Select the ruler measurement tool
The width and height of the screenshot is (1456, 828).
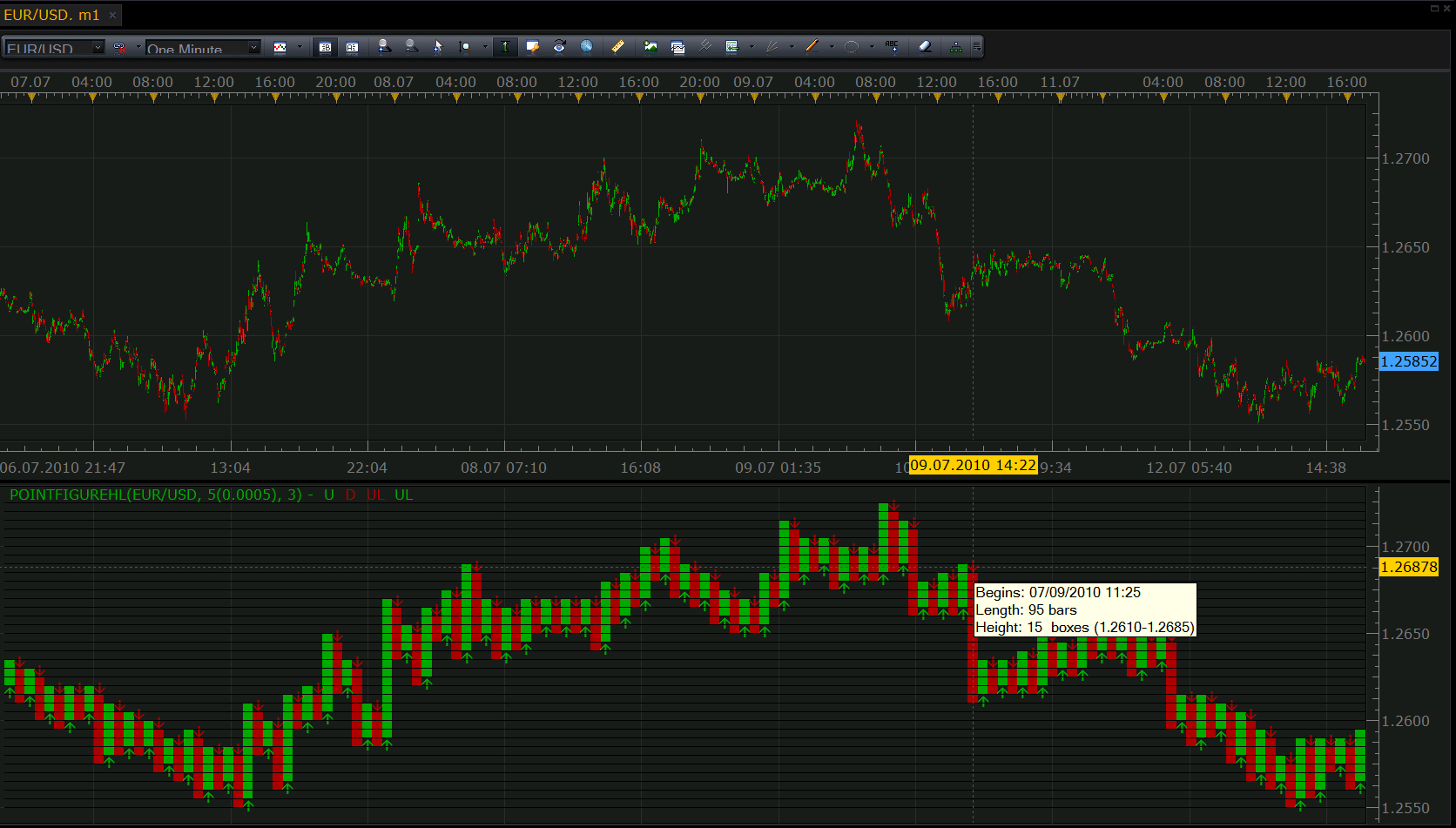pyautogui.click(x=617, y=47)
